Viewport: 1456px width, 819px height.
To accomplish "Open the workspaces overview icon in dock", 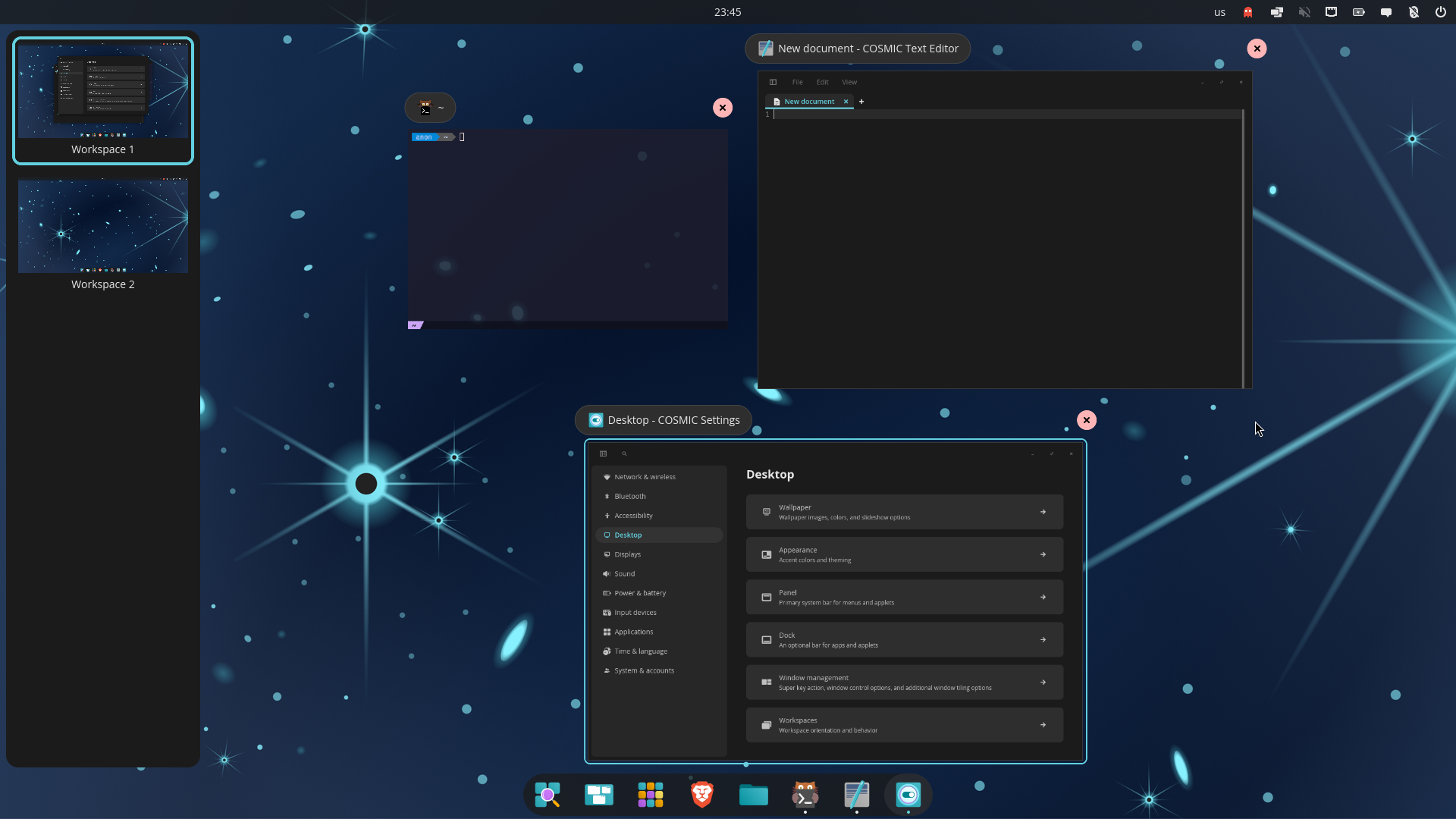I will coord(599,795).
